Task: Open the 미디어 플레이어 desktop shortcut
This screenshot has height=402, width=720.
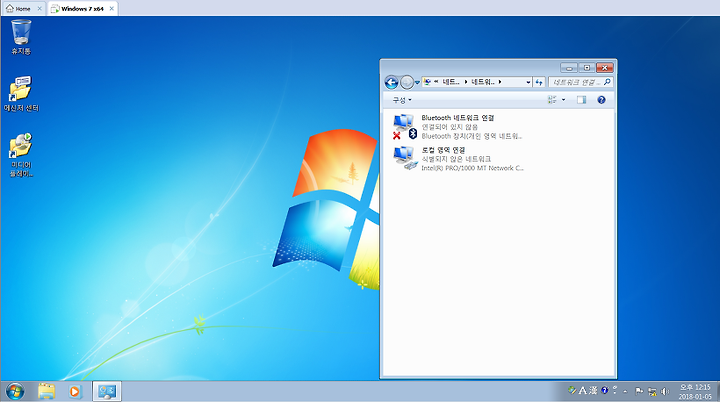Action: [x=21, y=155]
